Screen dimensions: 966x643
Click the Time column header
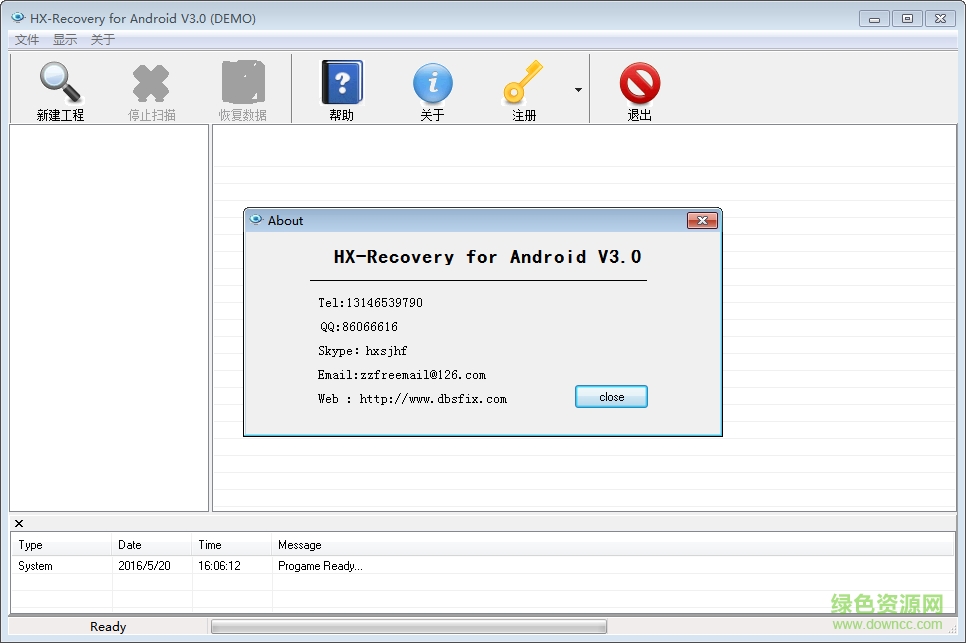232,545
